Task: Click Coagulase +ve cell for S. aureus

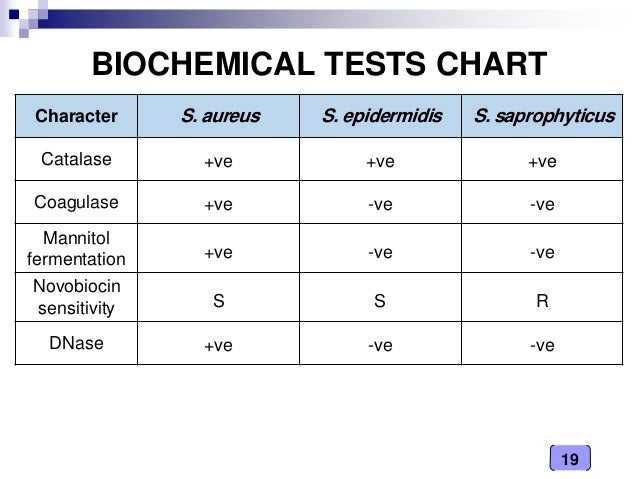Action: 218,204
